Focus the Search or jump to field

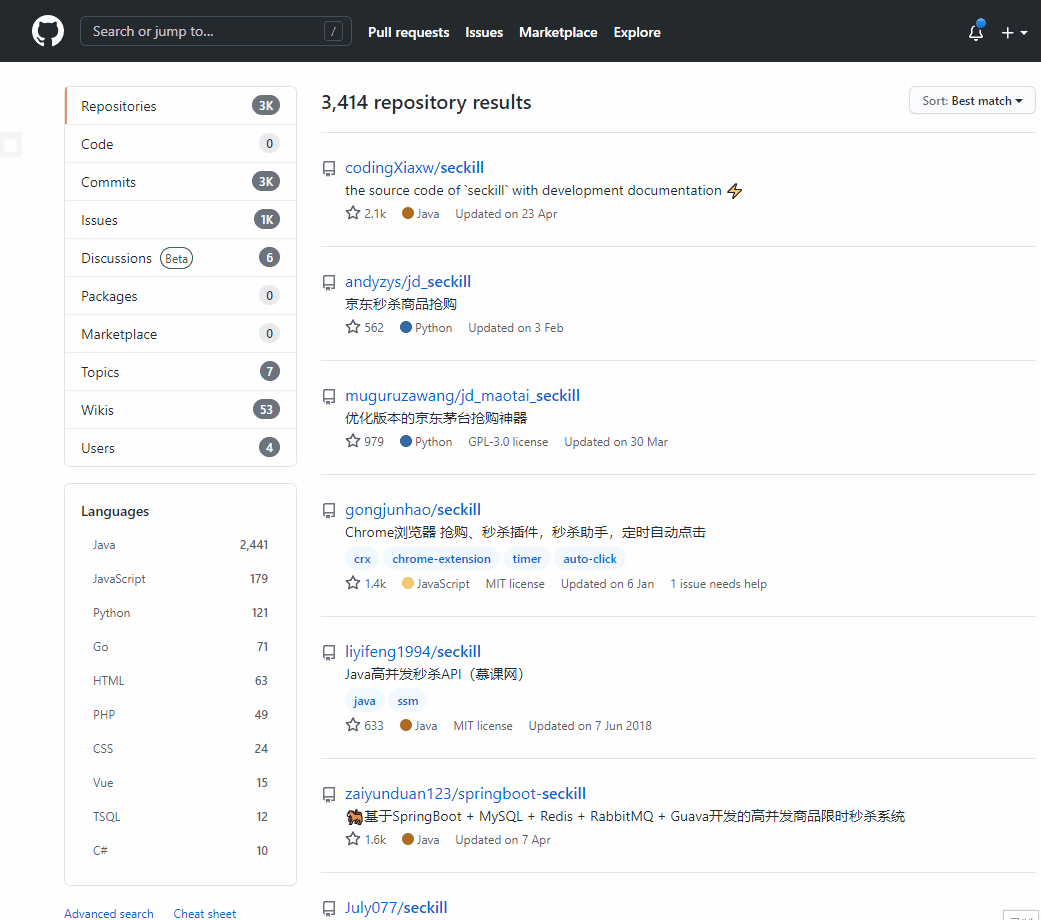tap(205, 32)
